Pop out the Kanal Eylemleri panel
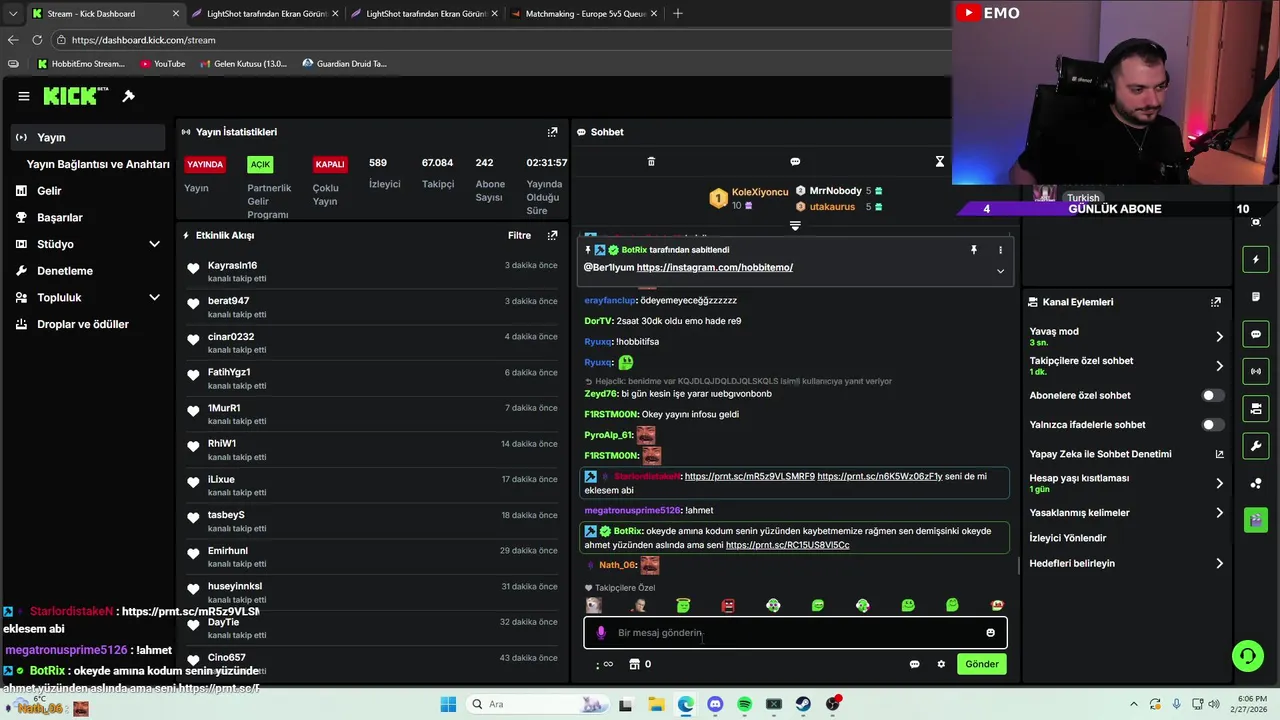The width and height of the screenshot is (1280, 720). pos(1216,302)
